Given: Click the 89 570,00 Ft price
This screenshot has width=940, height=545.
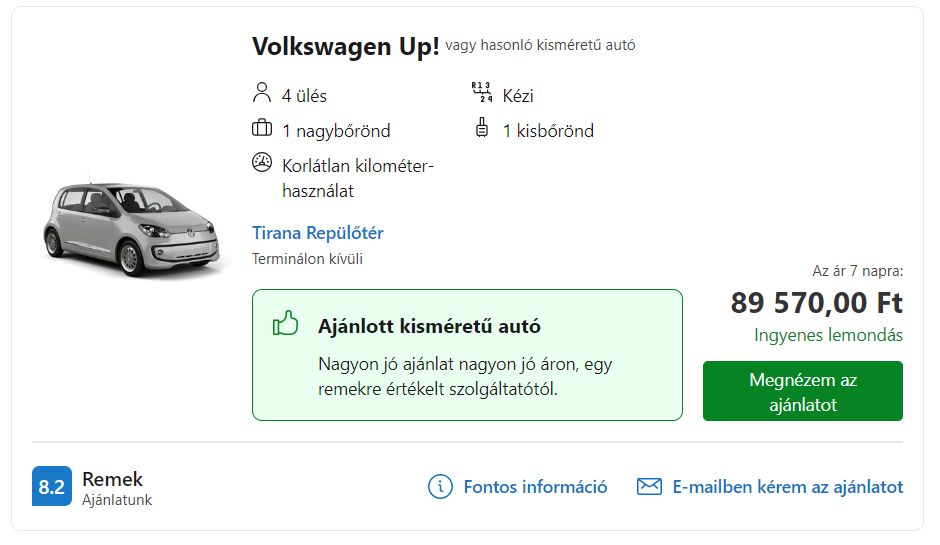Looking at the screenshot, I should [817, 303].
